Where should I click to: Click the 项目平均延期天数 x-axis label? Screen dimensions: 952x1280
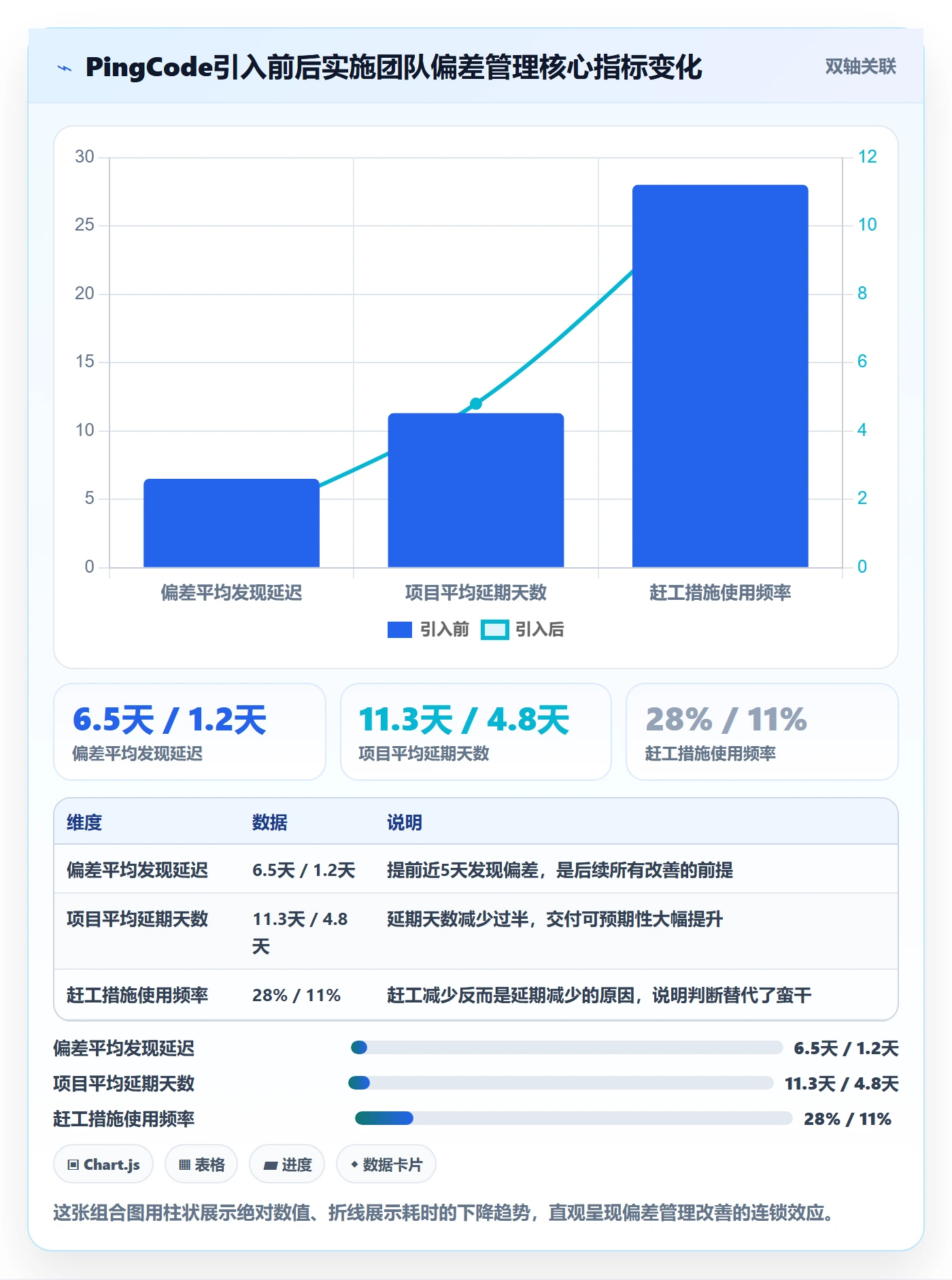[475, 592]
